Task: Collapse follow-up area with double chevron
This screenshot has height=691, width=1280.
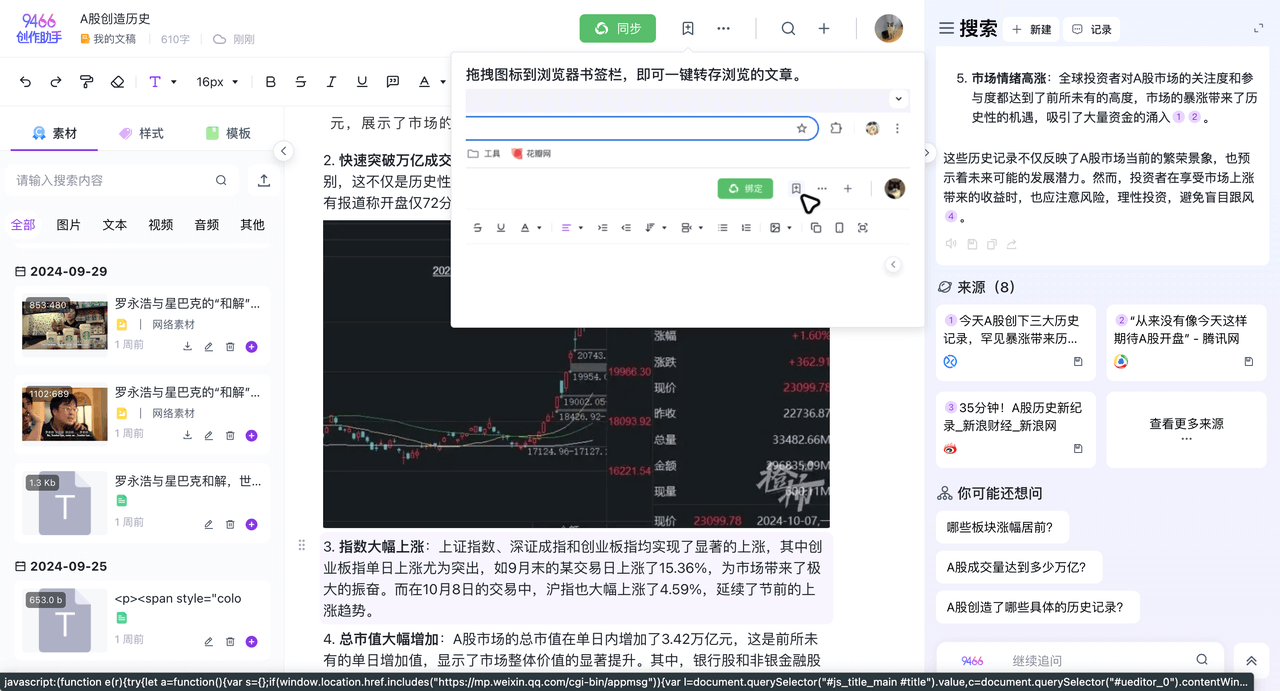Action: click(1251, 660)
